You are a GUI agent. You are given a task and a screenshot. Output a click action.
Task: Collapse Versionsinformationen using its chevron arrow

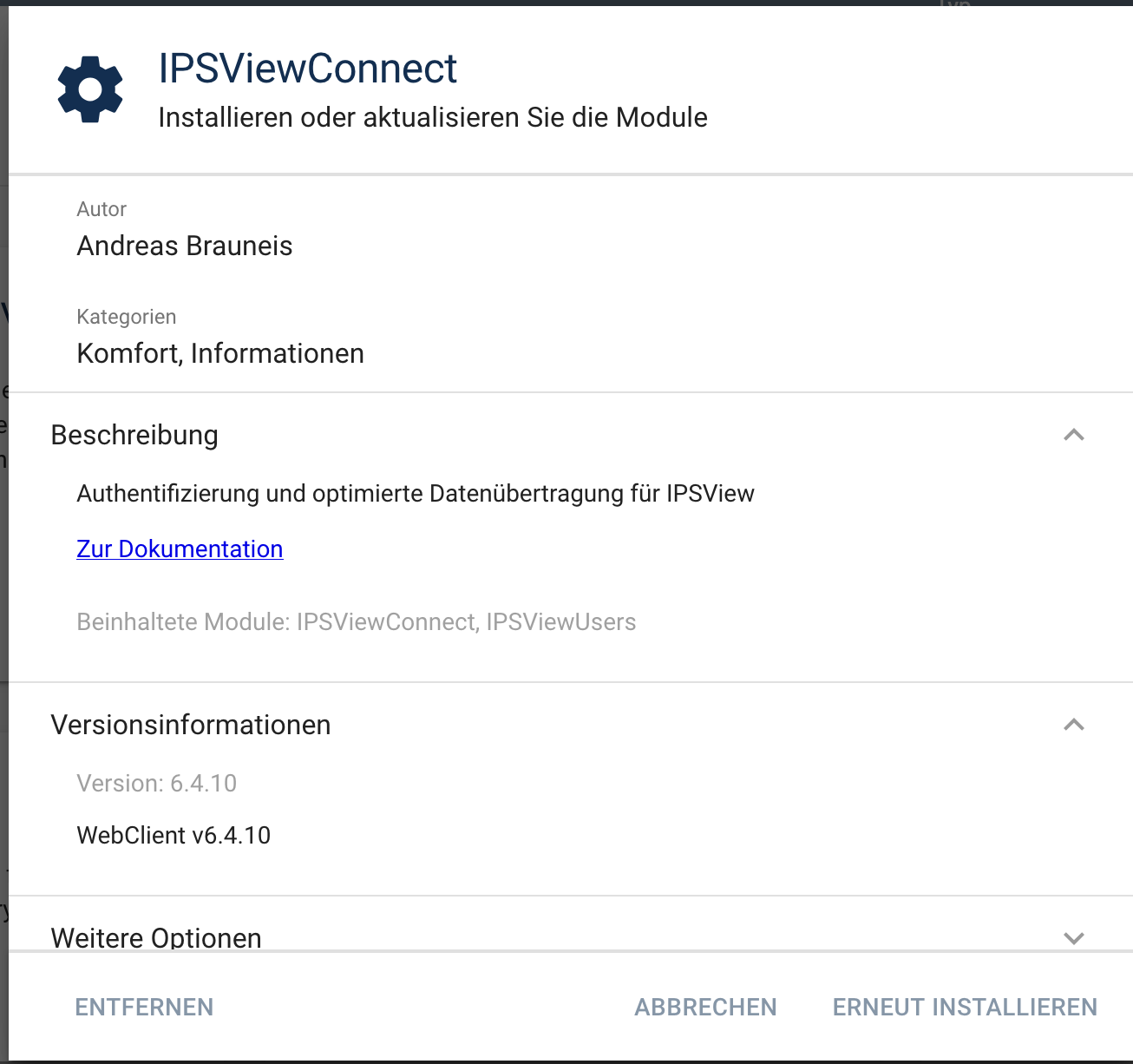(1073, 725)
